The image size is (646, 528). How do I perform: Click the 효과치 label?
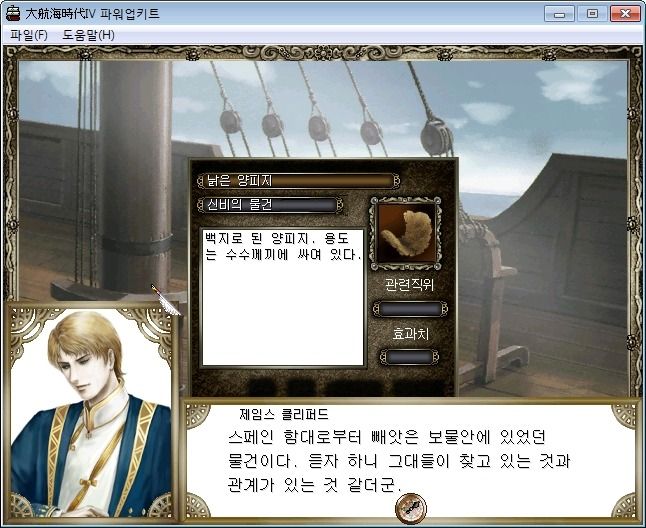tap(410, 334)
